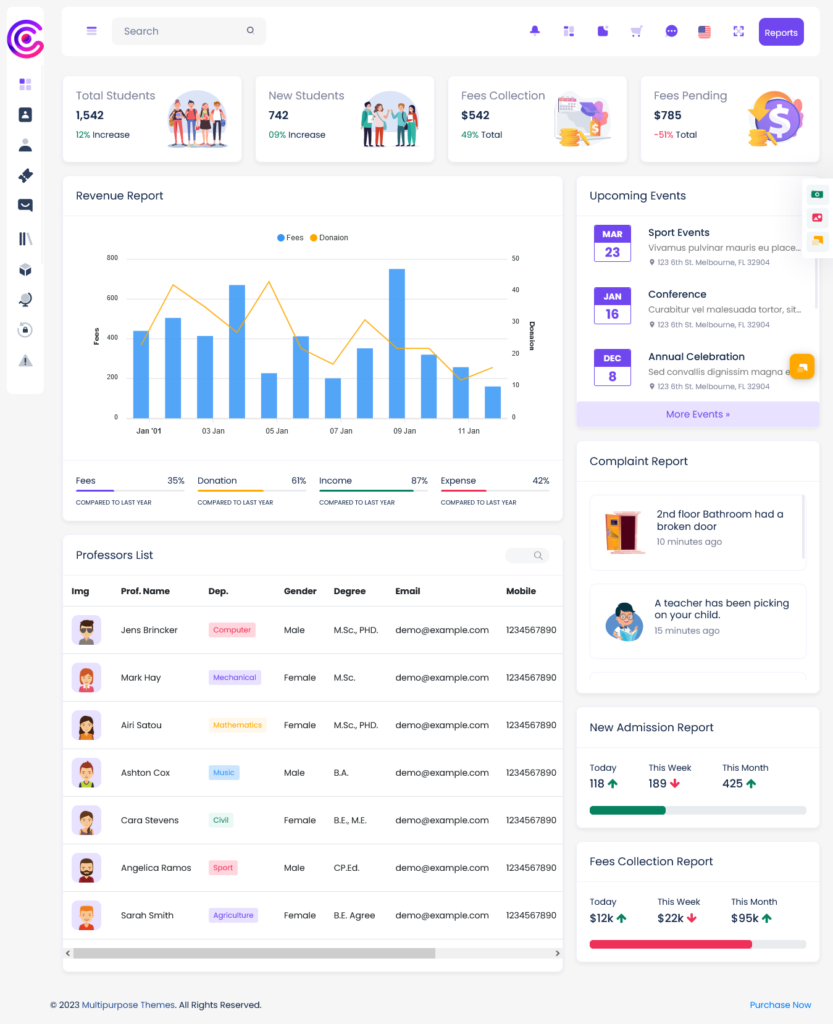Viewport: 833px width, 1024px height.
Task: Click the green progress bar in New Admission Report
Action: (x=628, y=811)
